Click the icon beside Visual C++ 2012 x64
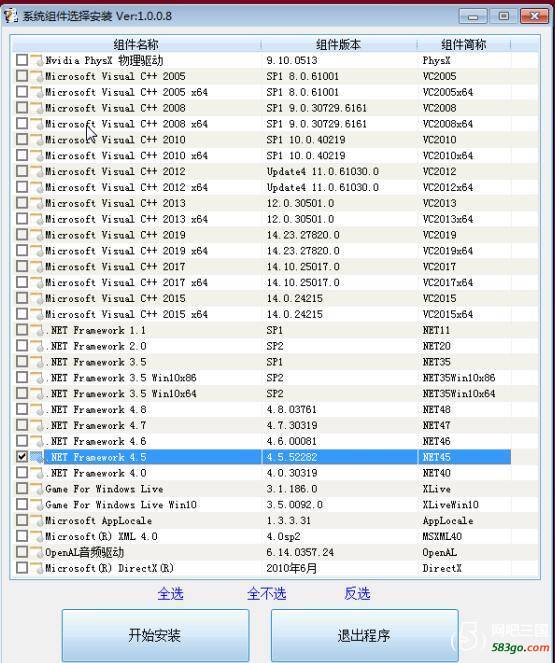This screenshot has height=663, width=555. (37, 187)
